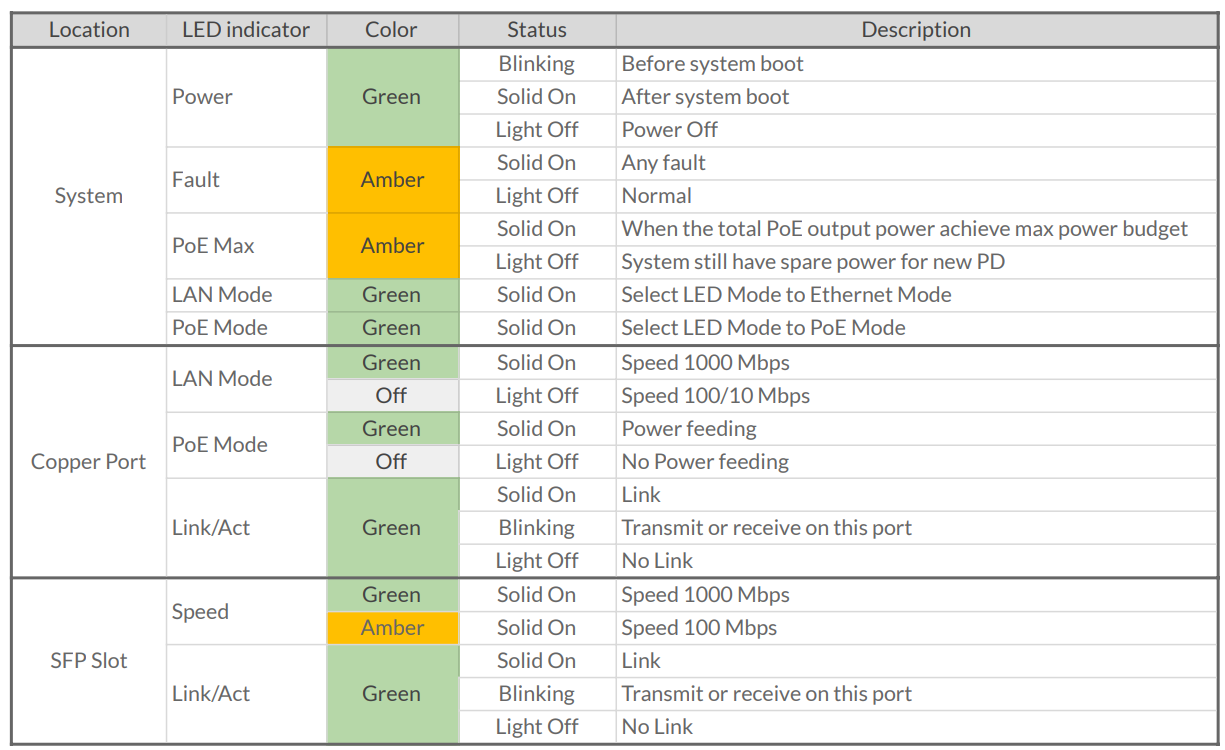
Task: Click the Description column header
Action: [x=915, y=30]
